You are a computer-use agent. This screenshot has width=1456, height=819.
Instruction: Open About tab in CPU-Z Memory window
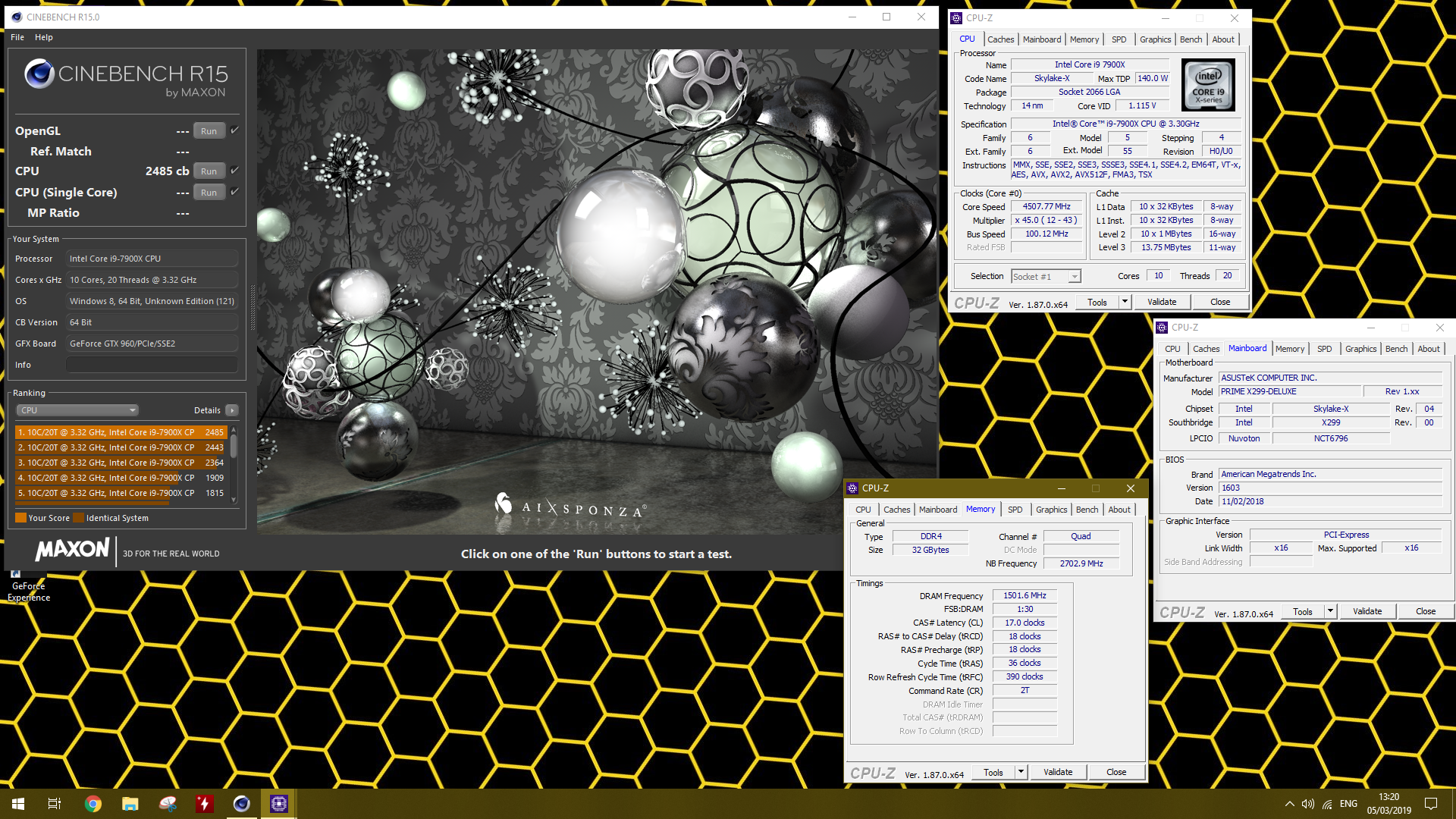[1119, 510]
